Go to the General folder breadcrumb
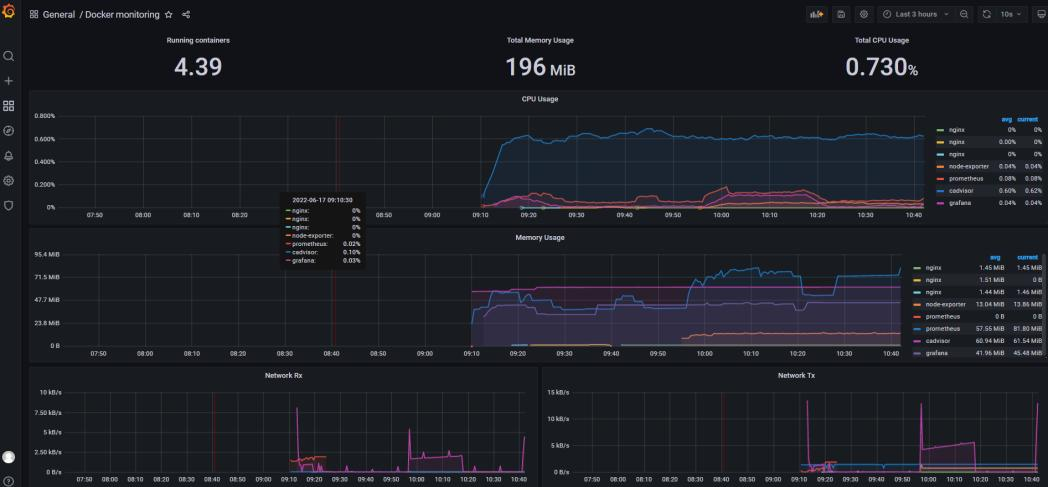The height and width of the screenshot is (487, 1048). coord(59,14)
